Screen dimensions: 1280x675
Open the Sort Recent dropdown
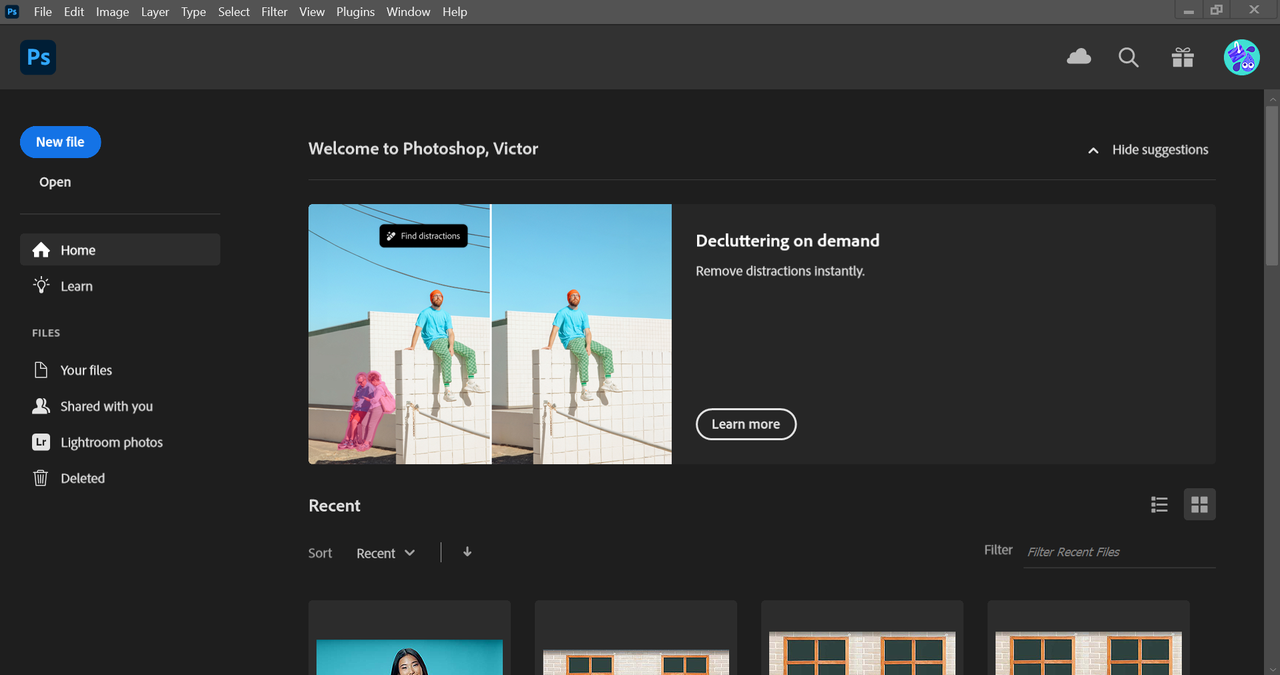point(386,553)
